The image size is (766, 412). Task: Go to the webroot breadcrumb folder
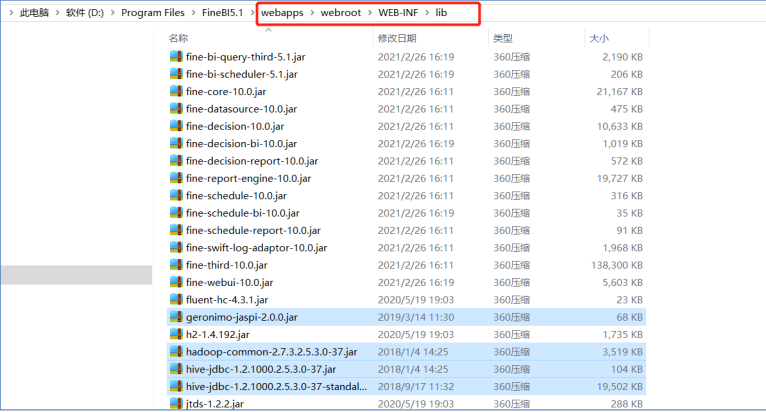click(x=340, y=13)
